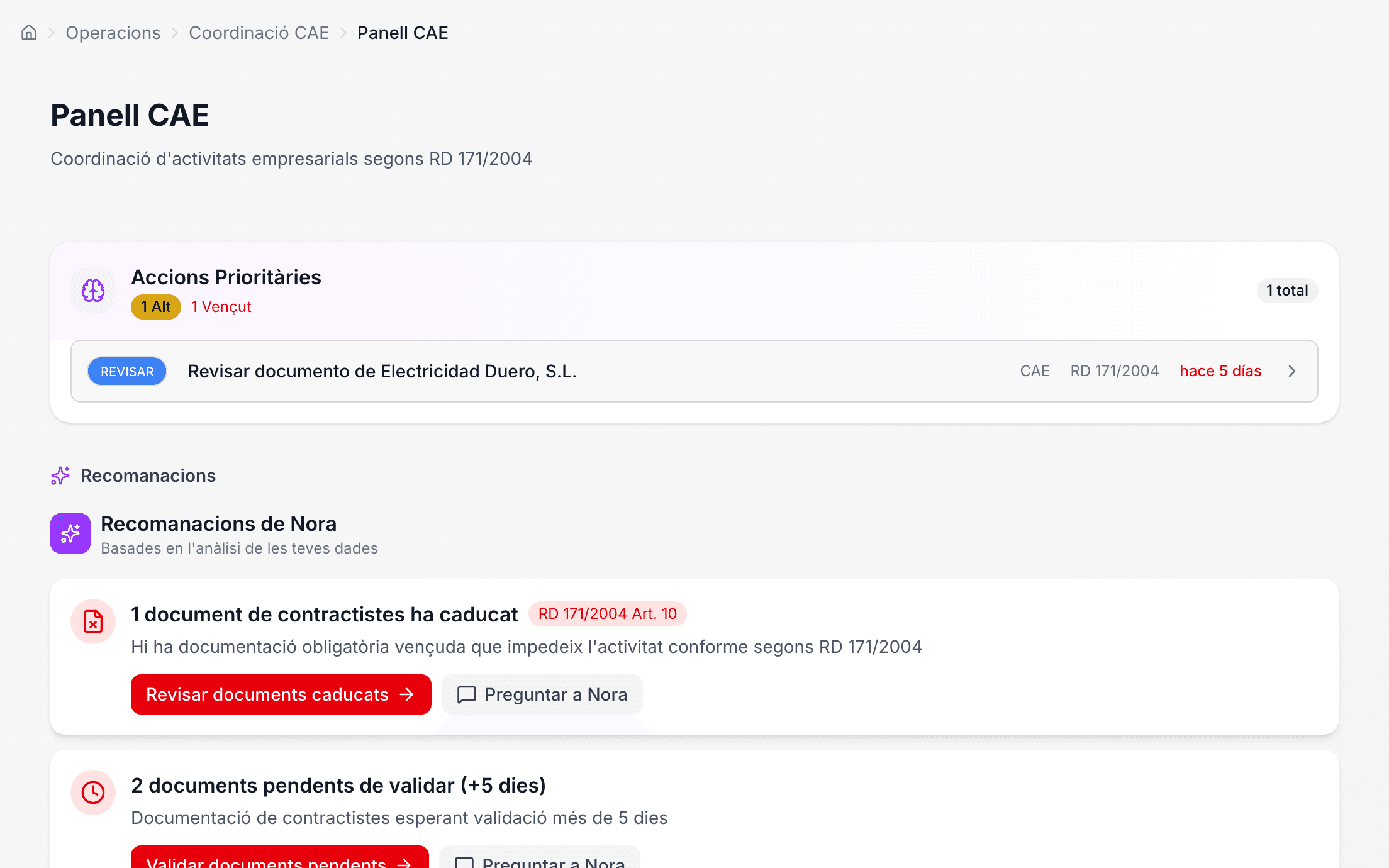Screen dimensions: 1389x868
Task: Click the sparkle icon next to Recomanacions
Action: (x=60, y=476)
